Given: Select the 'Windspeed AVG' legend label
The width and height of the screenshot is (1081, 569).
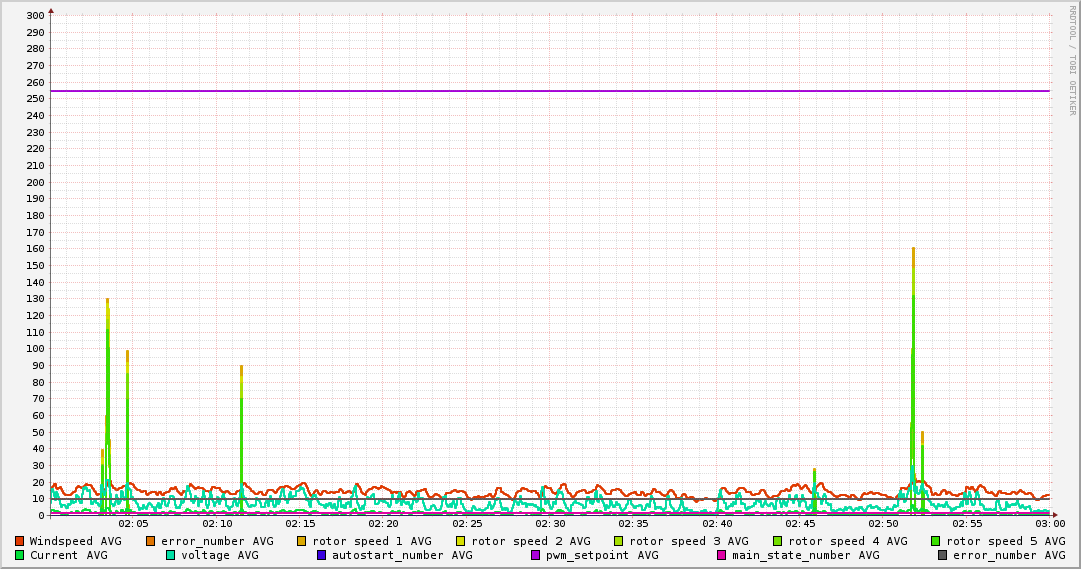Looking at the screenshot, I should (75, 541).
